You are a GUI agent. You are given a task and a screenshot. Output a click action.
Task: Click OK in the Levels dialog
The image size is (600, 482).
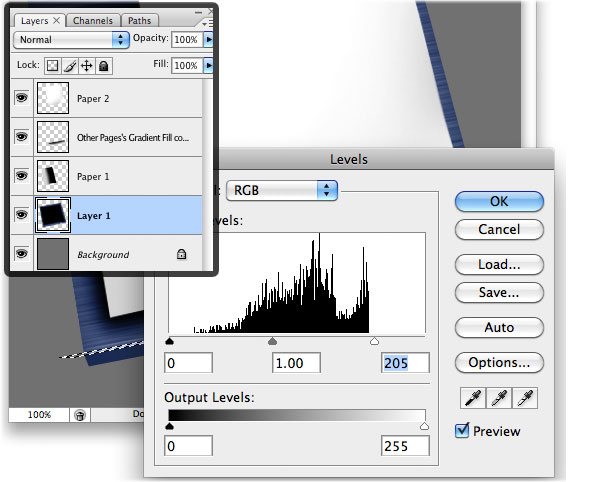click(499, 202)
